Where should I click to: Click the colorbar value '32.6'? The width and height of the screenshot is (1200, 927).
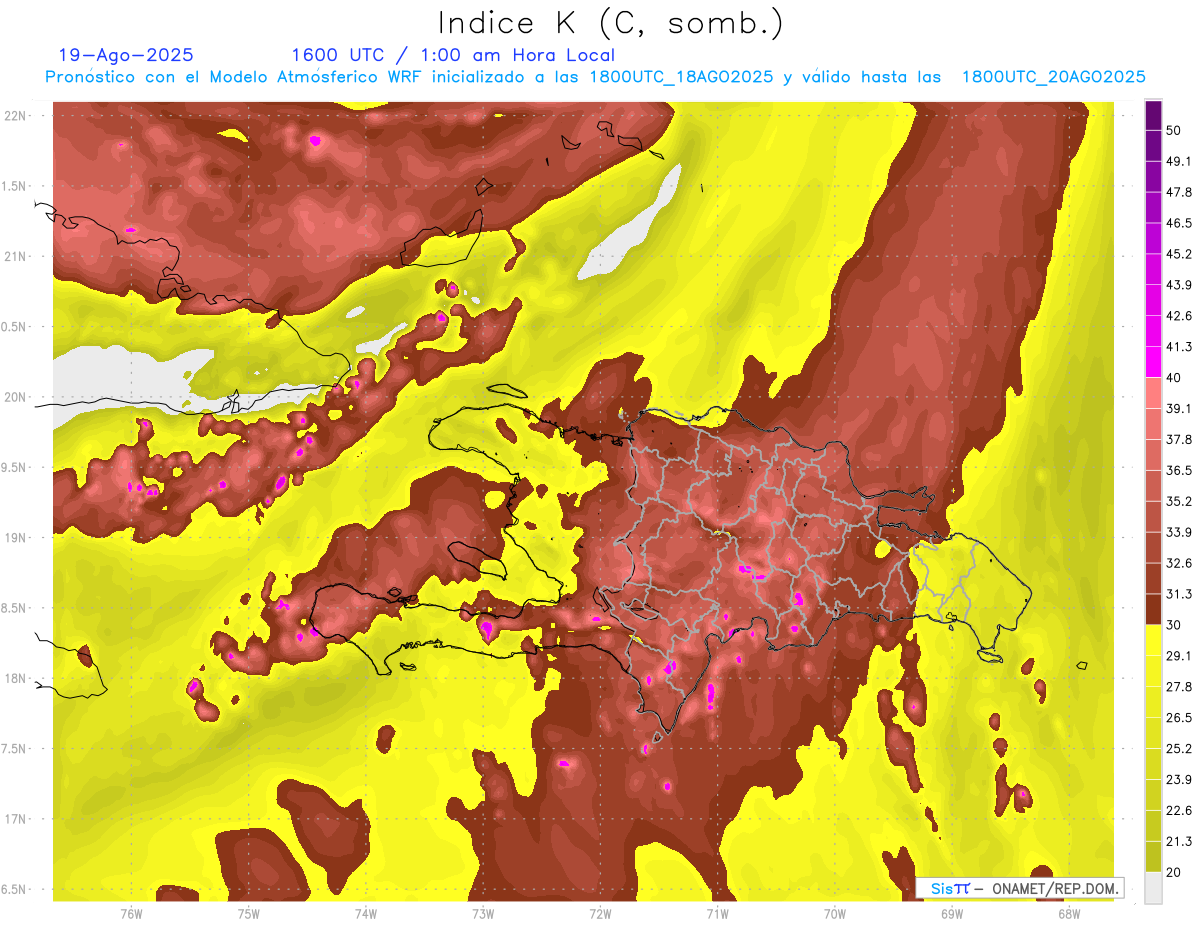(1180, 564)
